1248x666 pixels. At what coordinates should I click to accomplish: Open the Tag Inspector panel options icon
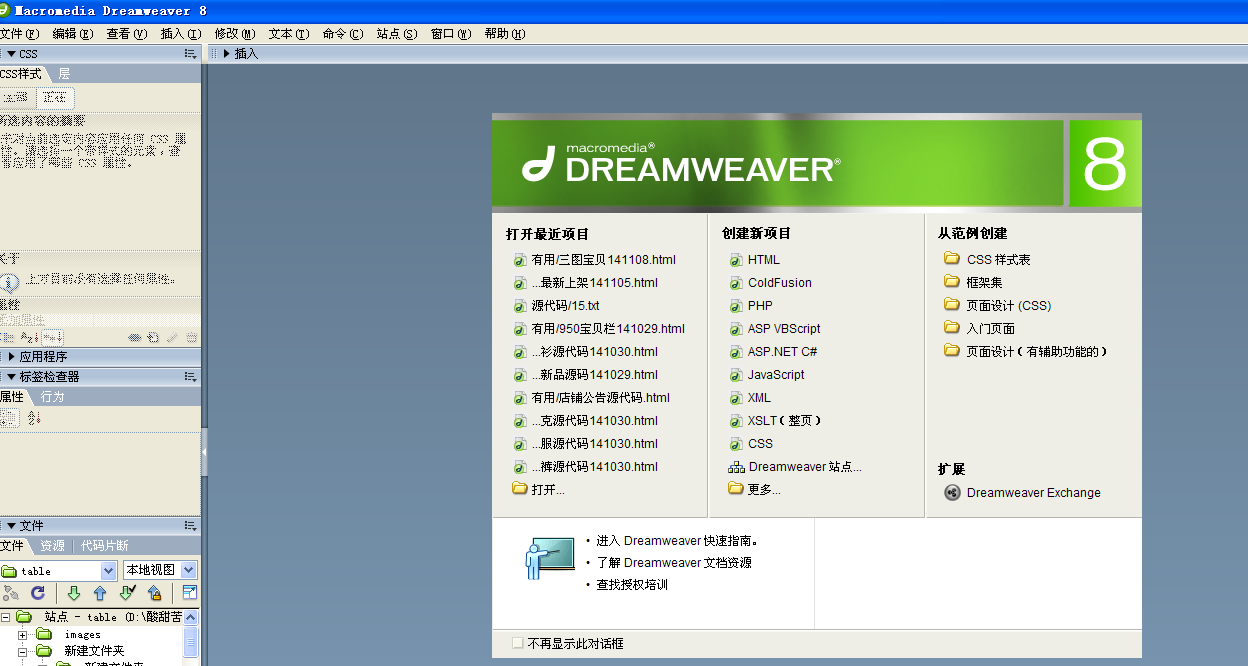pos(190,377)
